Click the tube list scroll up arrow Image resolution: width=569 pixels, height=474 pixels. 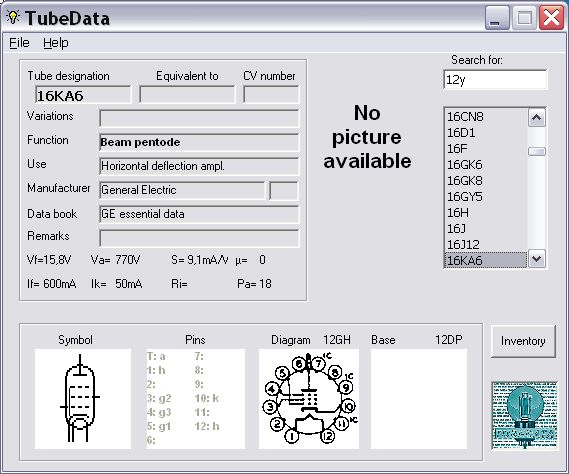tap(536, 118)
